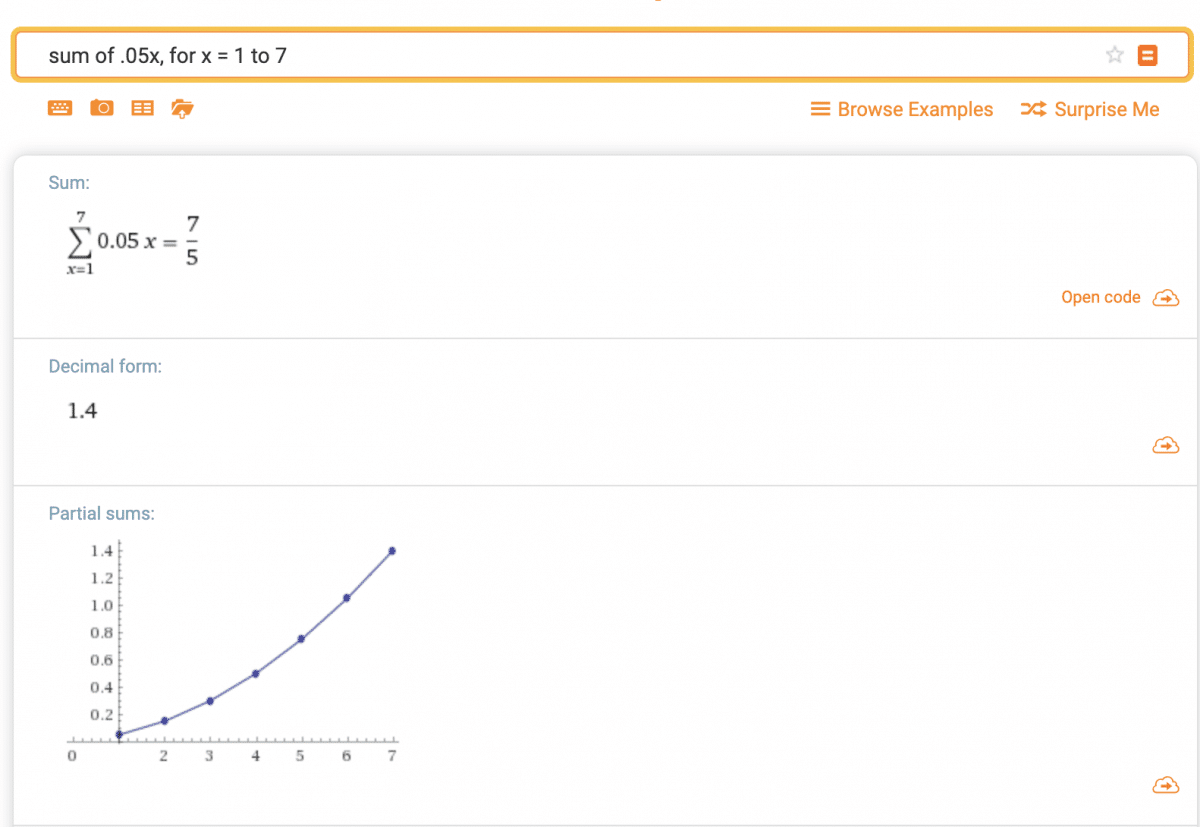Screen dimensions: 1200x827
Task: Select the 7/5 sum result formula
Action: coord(127,241)
